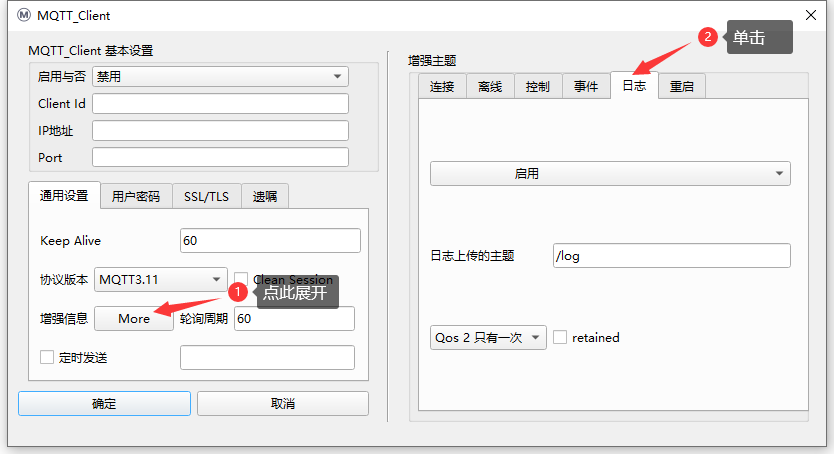Click the Keep Alive value field
834x454 pixels.
270,241
